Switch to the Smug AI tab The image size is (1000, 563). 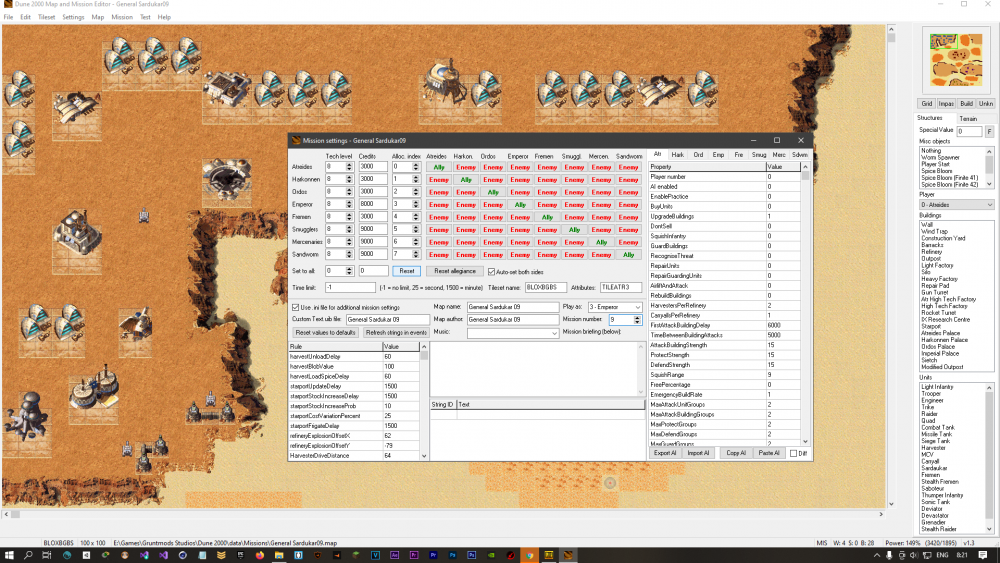(759, 155)
